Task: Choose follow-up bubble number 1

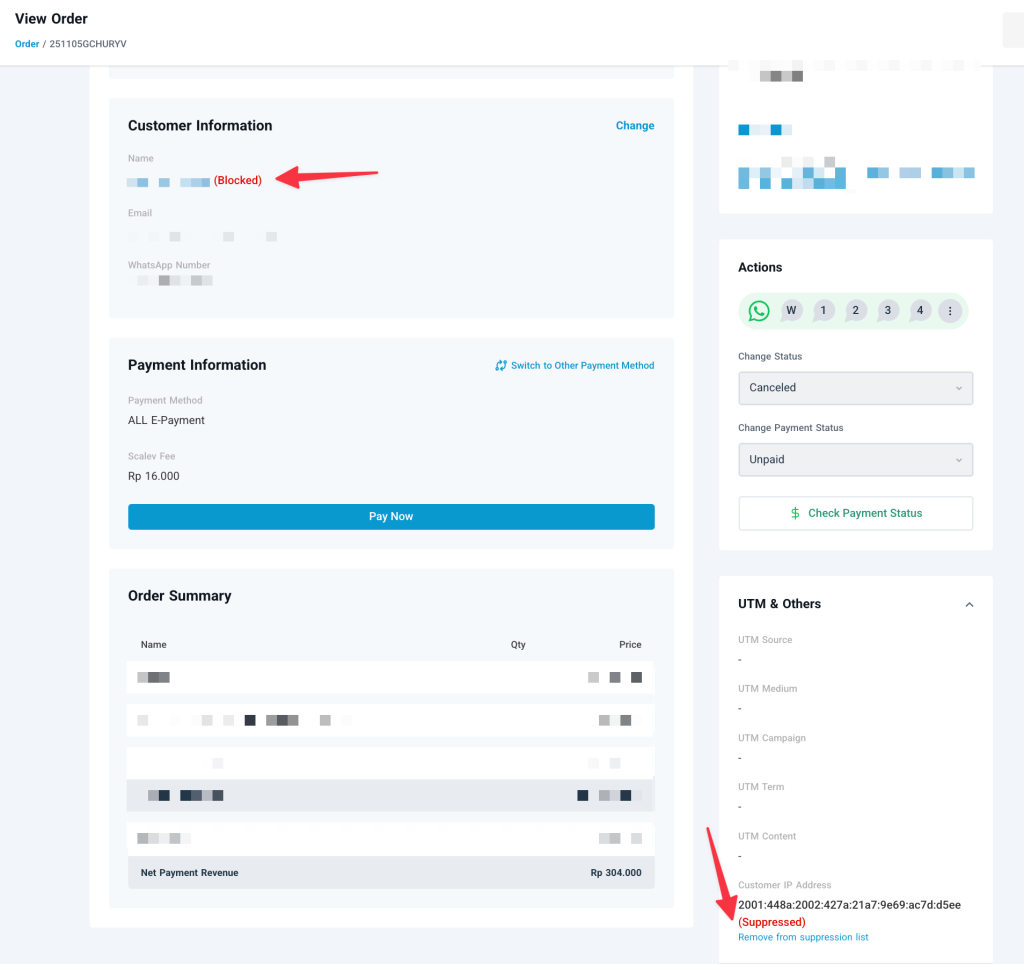Action: tap(823, 311)
